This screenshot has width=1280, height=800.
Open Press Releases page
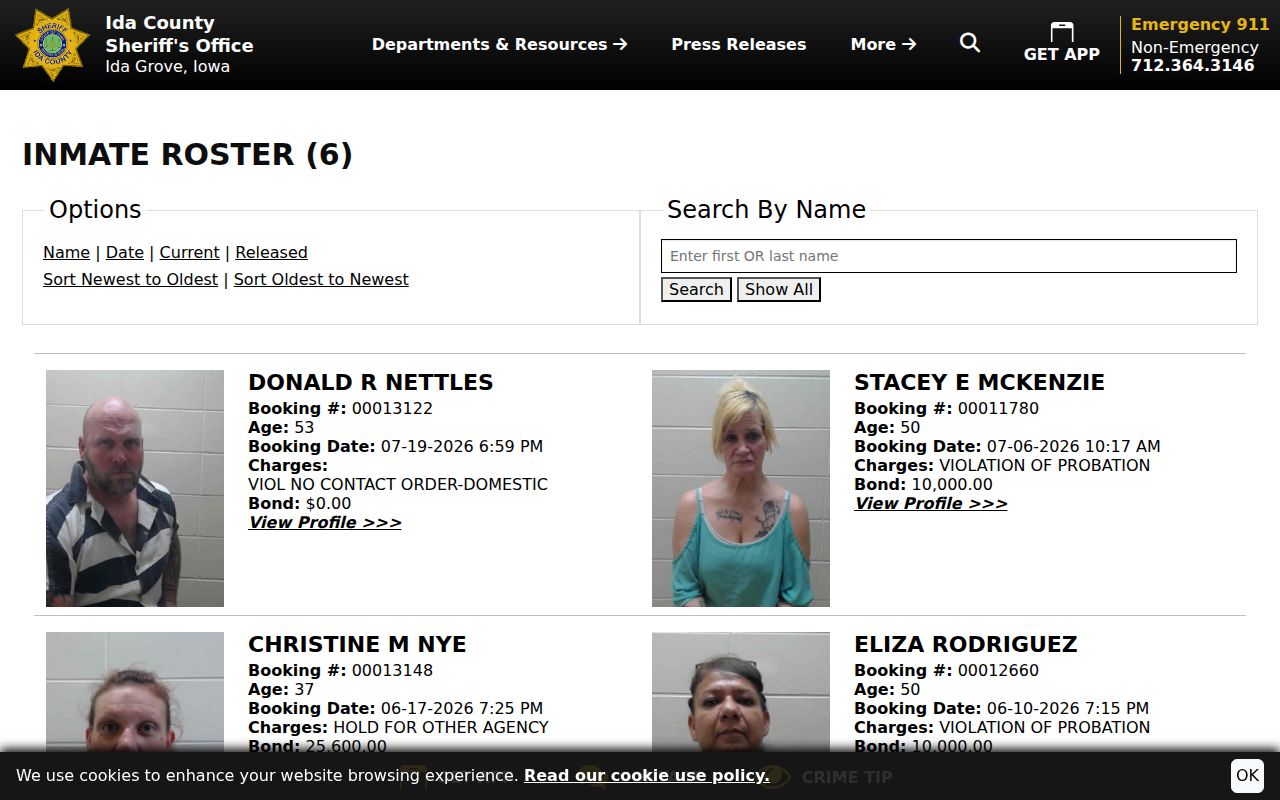click(x=739, y=44)
